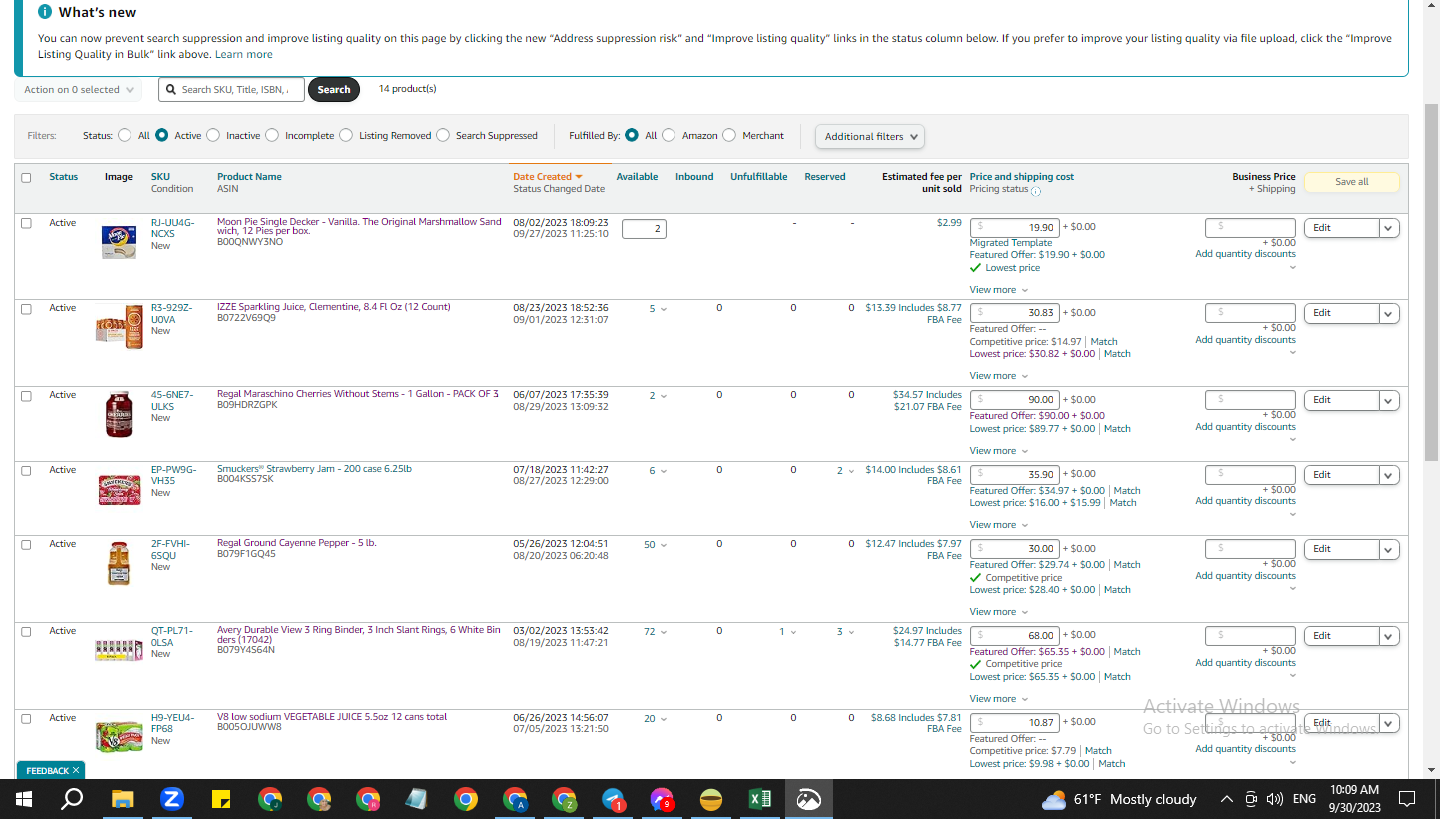Click the Moon Pie price field showing 19.90
1440x819 pixels.
click(x=1014, y=228)
